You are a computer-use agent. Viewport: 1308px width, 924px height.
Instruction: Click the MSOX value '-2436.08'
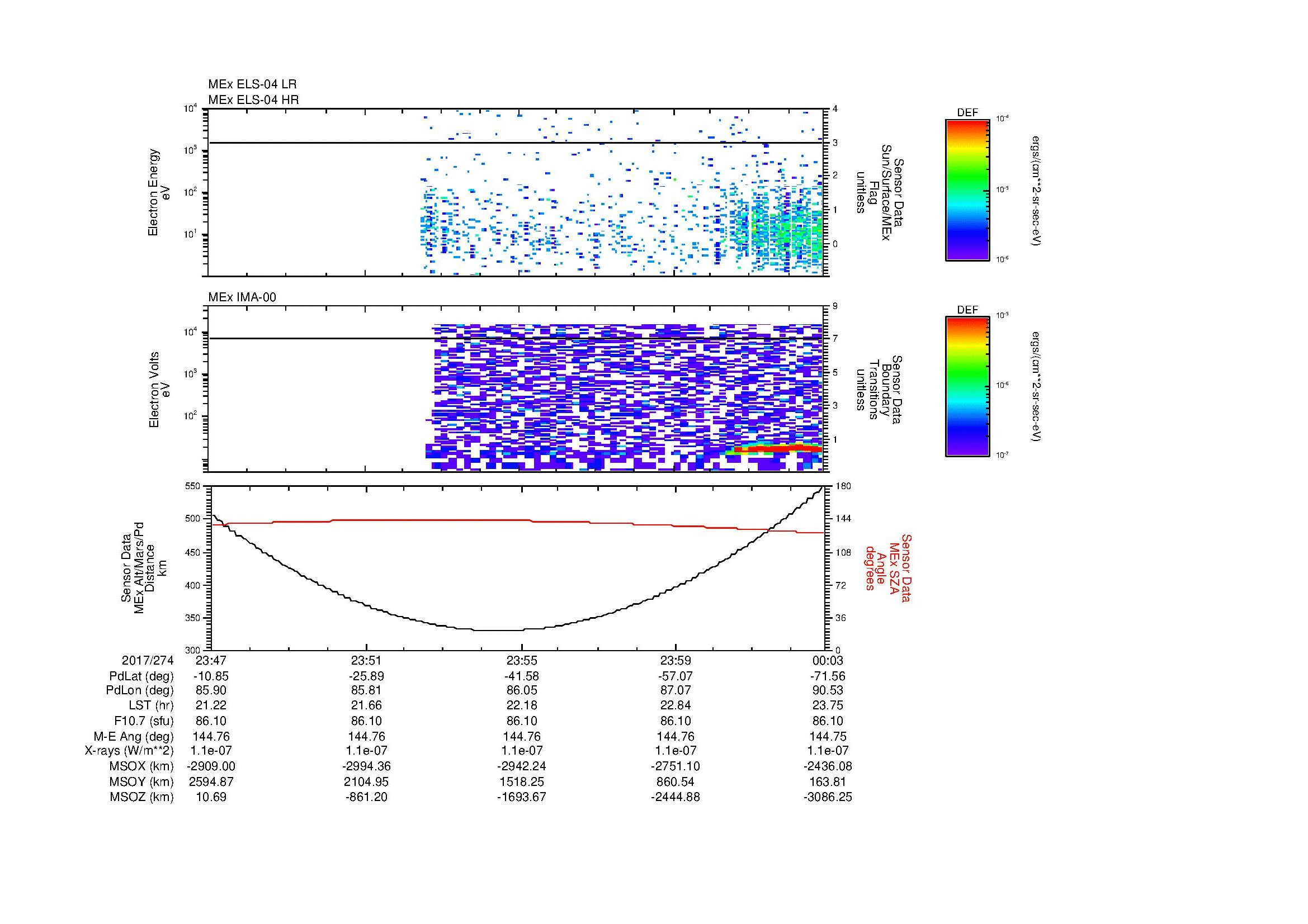coord(828,766)
